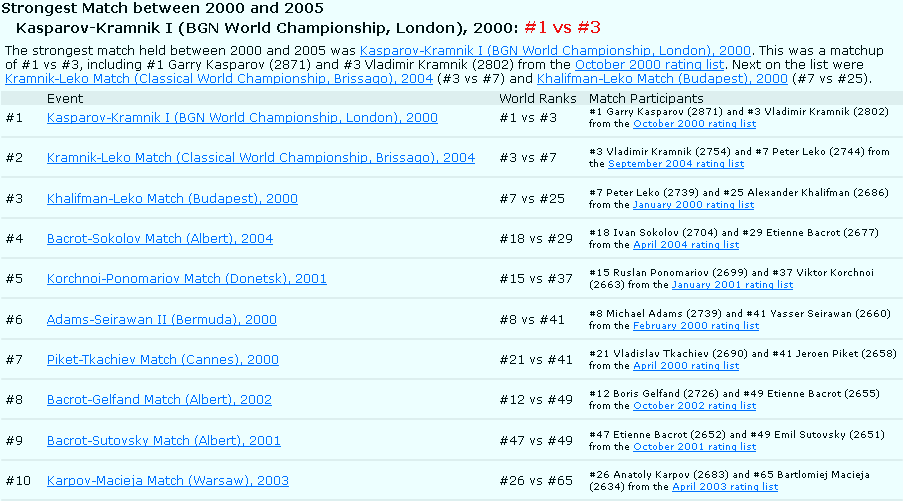Open Karpov-Macieja Match (Warsaw), 2003

pyautogui.click(x=168, y=481)
